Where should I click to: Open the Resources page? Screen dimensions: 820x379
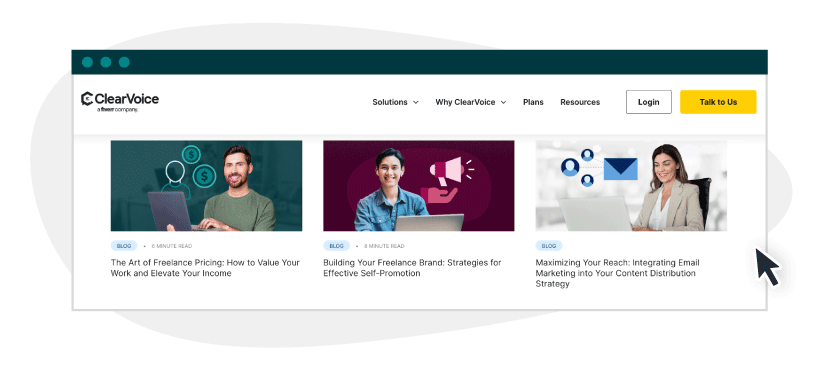tap(580, 102)
